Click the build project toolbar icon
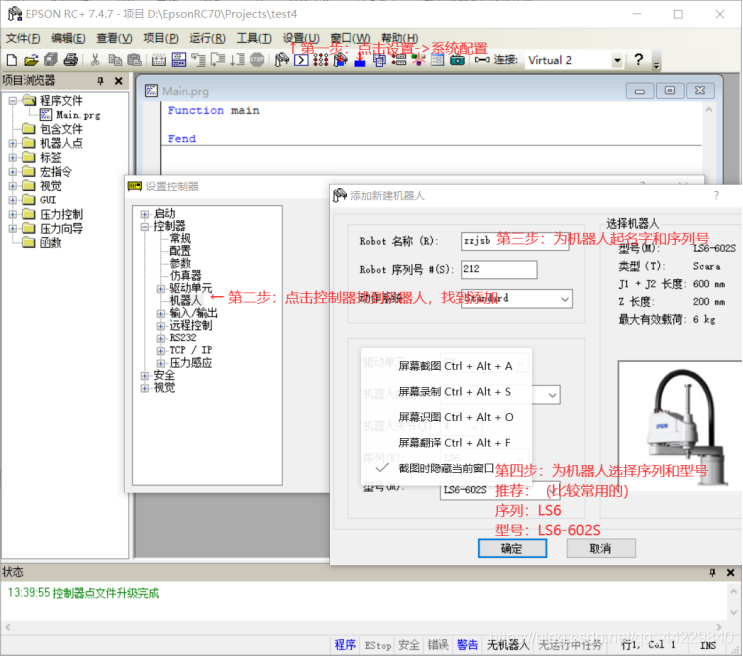Screen dimensions: 743x656 pos(159,60)
